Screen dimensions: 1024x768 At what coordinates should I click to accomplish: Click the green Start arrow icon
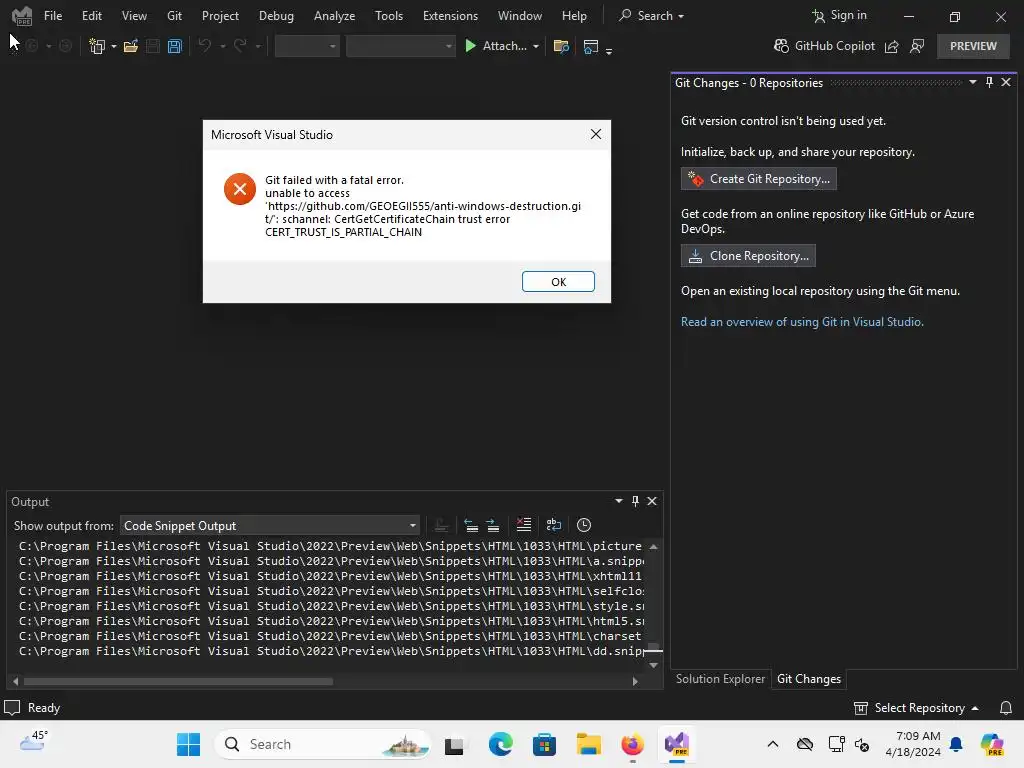(470, 46)
